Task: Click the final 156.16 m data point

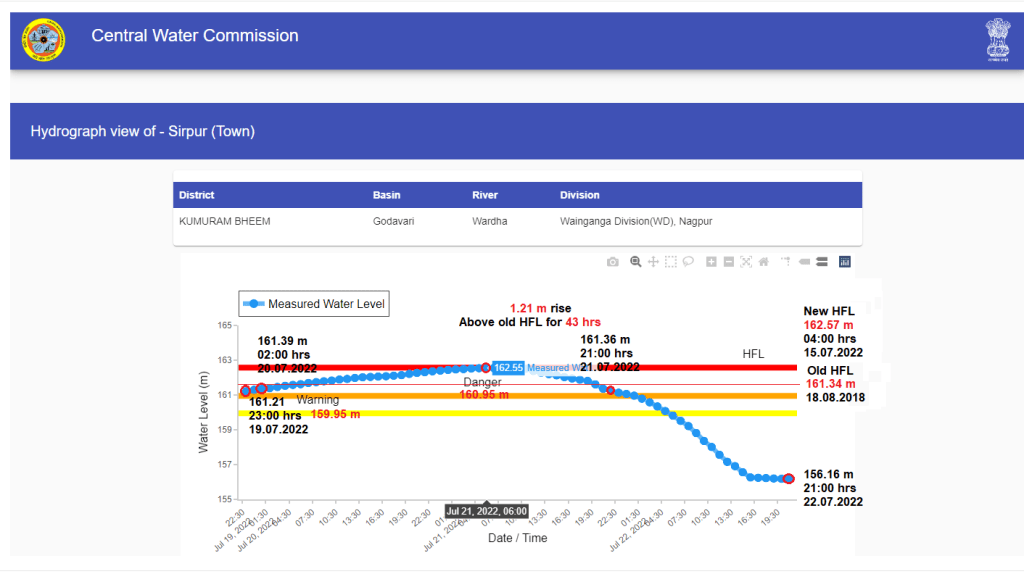Action: [789, 479]
